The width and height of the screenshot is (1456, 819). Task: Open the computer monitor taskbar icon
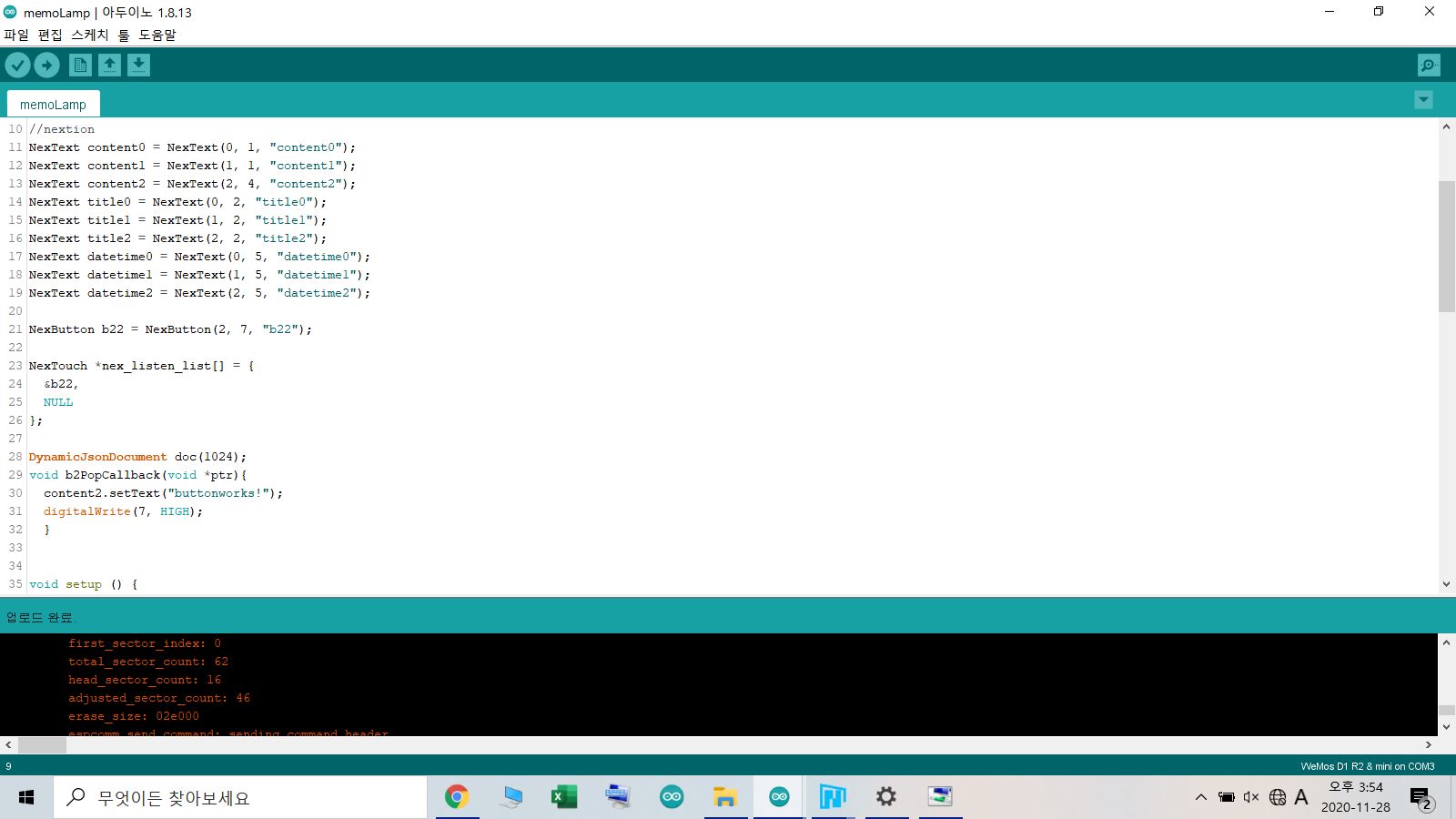(511, 797)
